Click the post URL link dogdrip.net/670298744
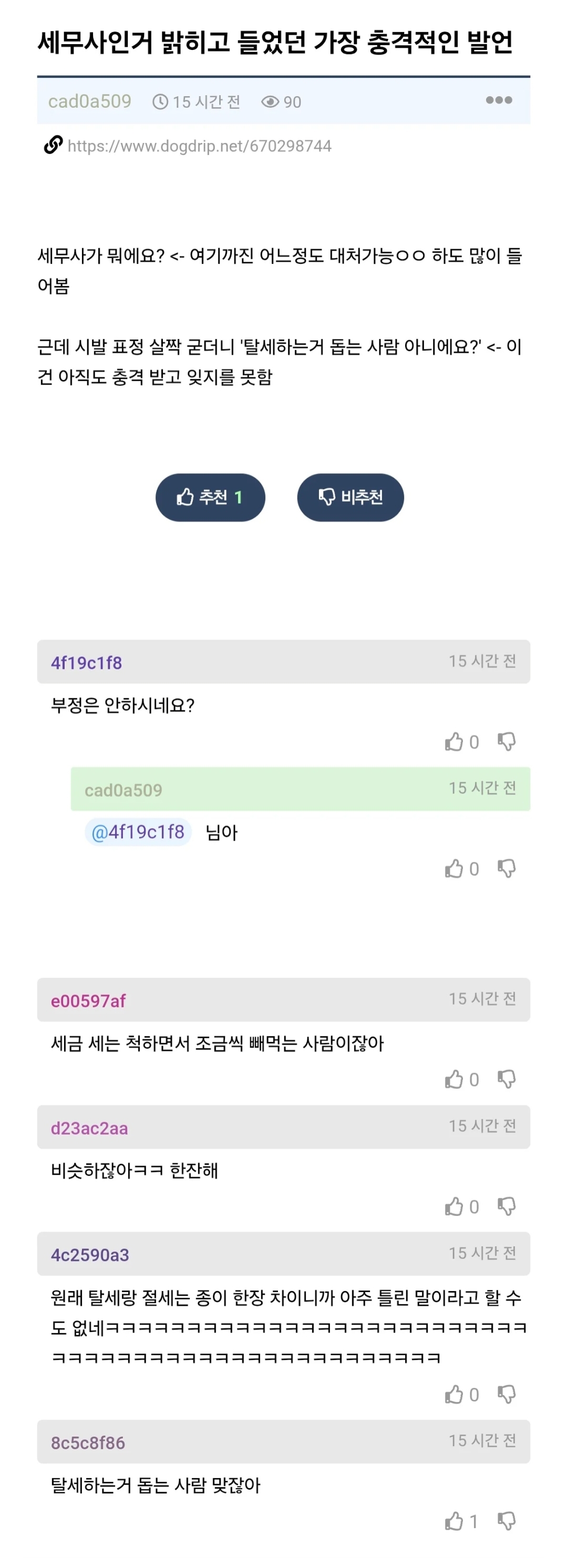 pos(199,146)
